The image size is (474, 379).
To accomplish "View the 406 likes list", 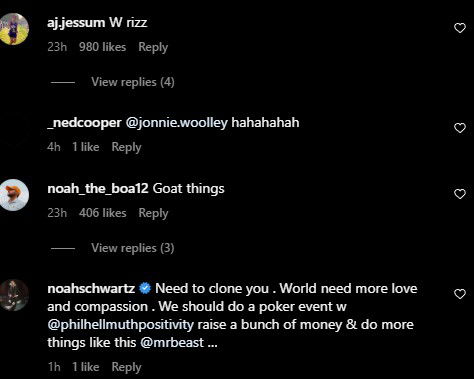I will (102, 213).
